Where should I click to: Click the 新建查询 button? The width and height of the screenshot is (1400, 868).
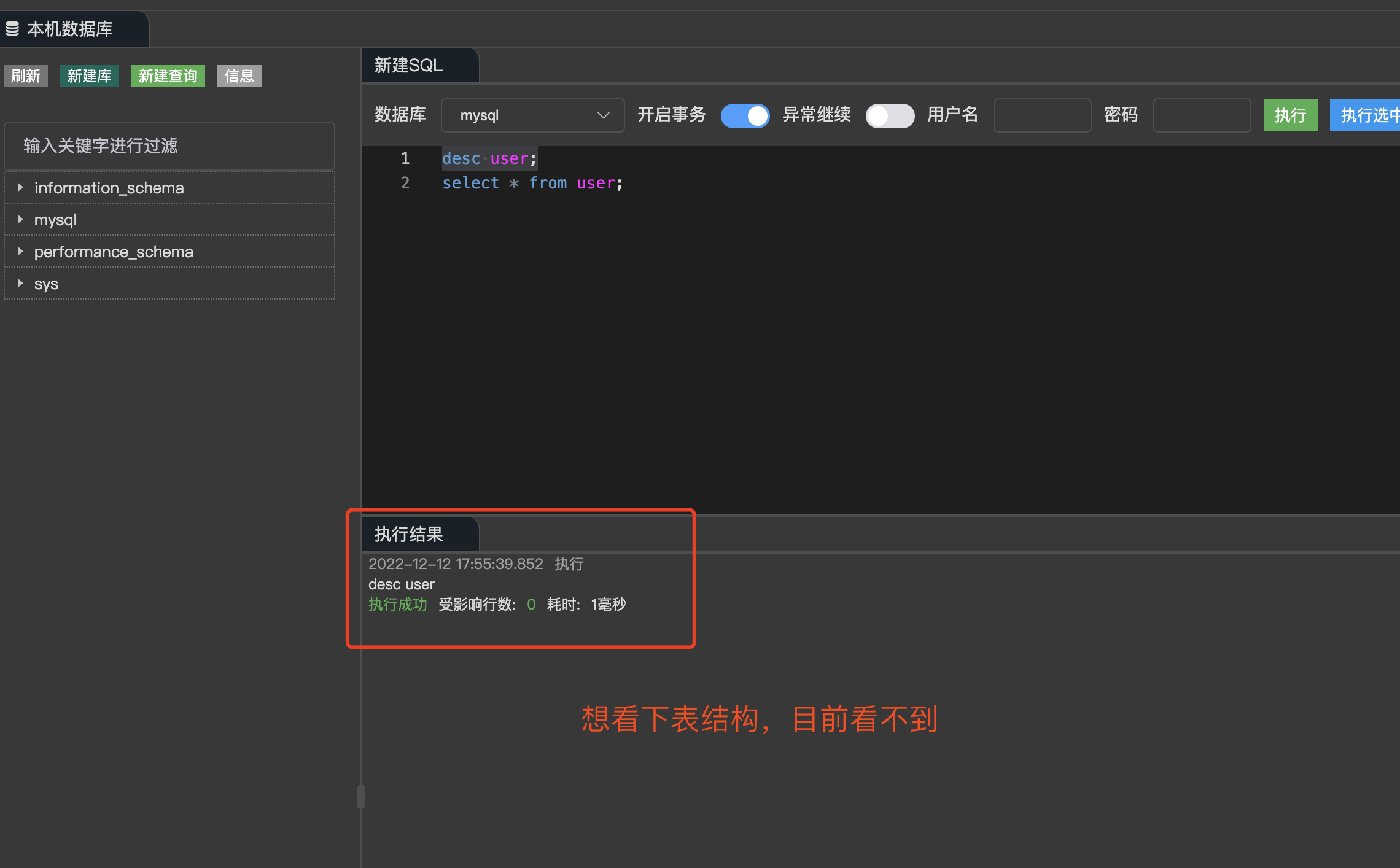(x=168, y=76)
